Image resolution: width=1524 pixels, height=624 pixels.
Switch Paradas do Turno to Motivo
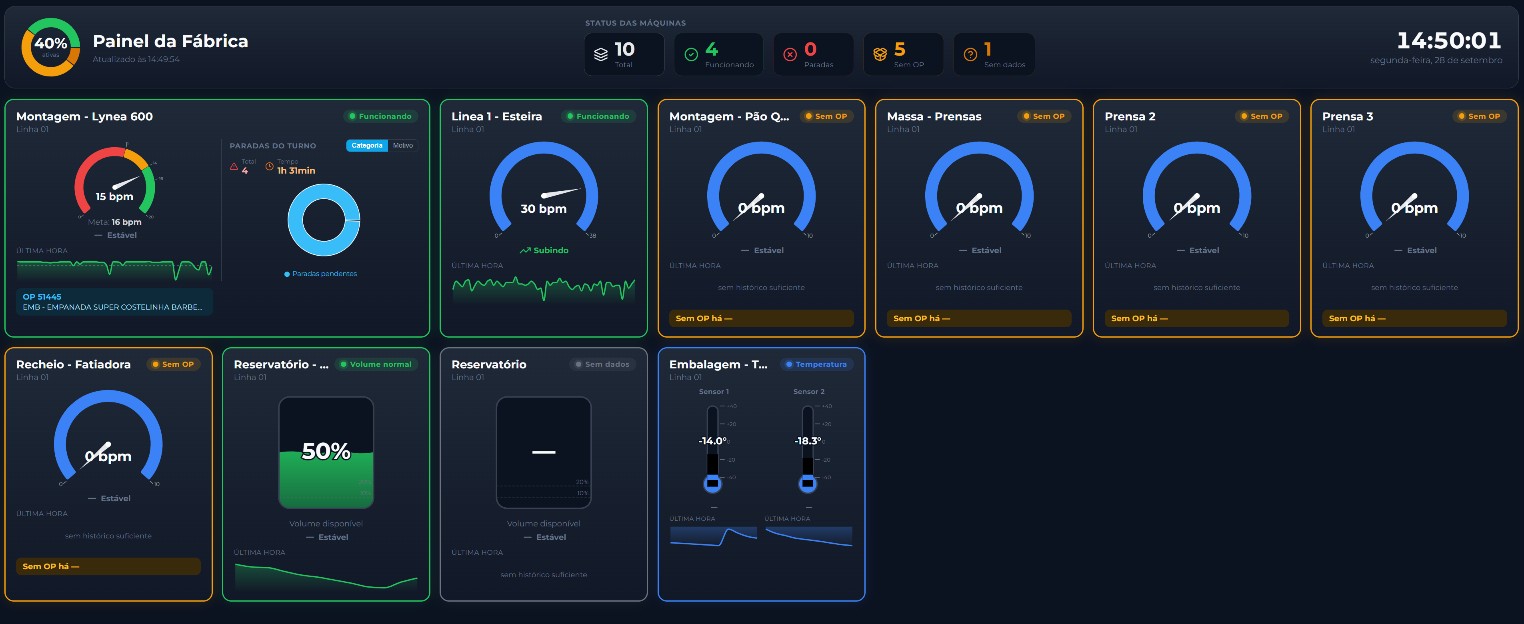click(403, 146)
